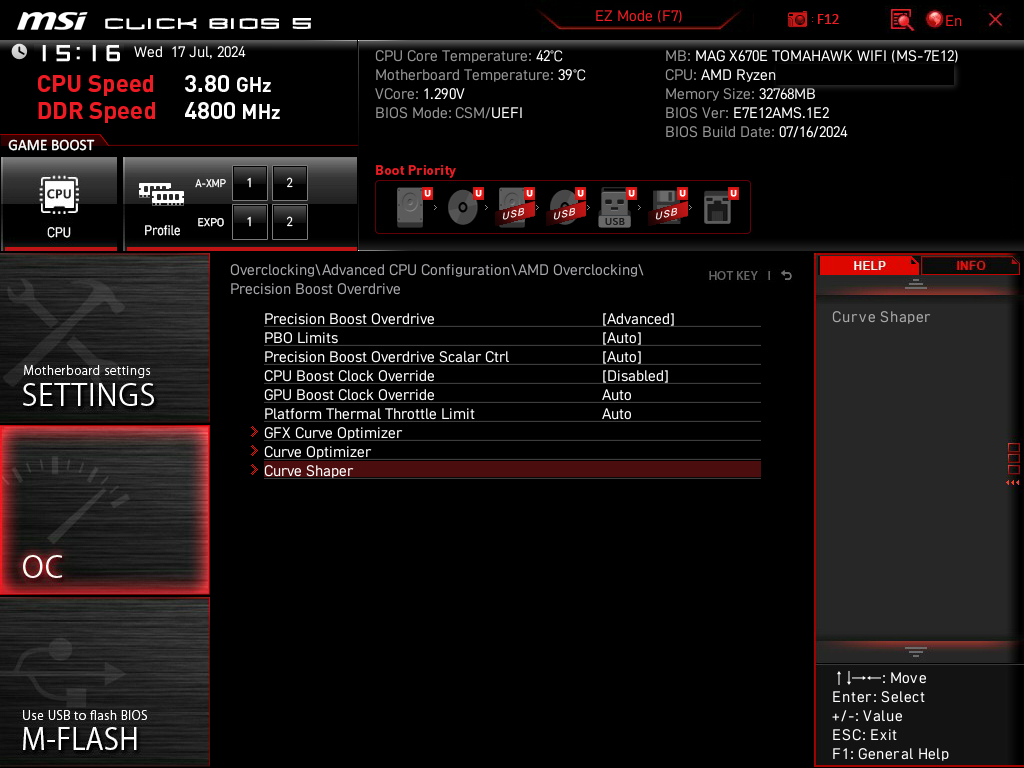Select the network boot device icon
1024x768 pixels.
(717, 207)
